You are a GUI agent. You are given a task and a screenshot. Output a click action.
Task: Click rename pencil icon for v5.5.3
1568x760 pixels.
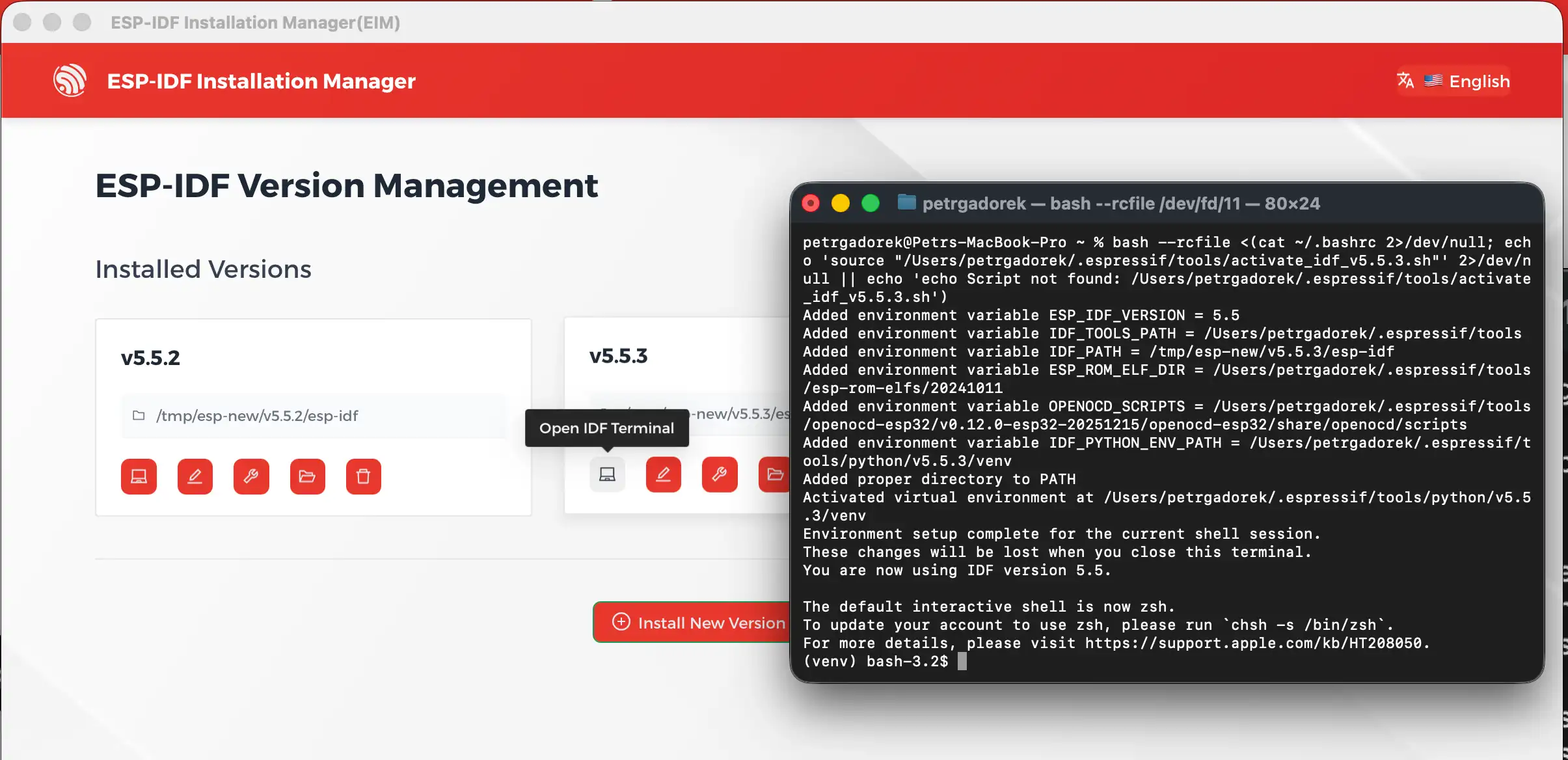pos(663,474)
